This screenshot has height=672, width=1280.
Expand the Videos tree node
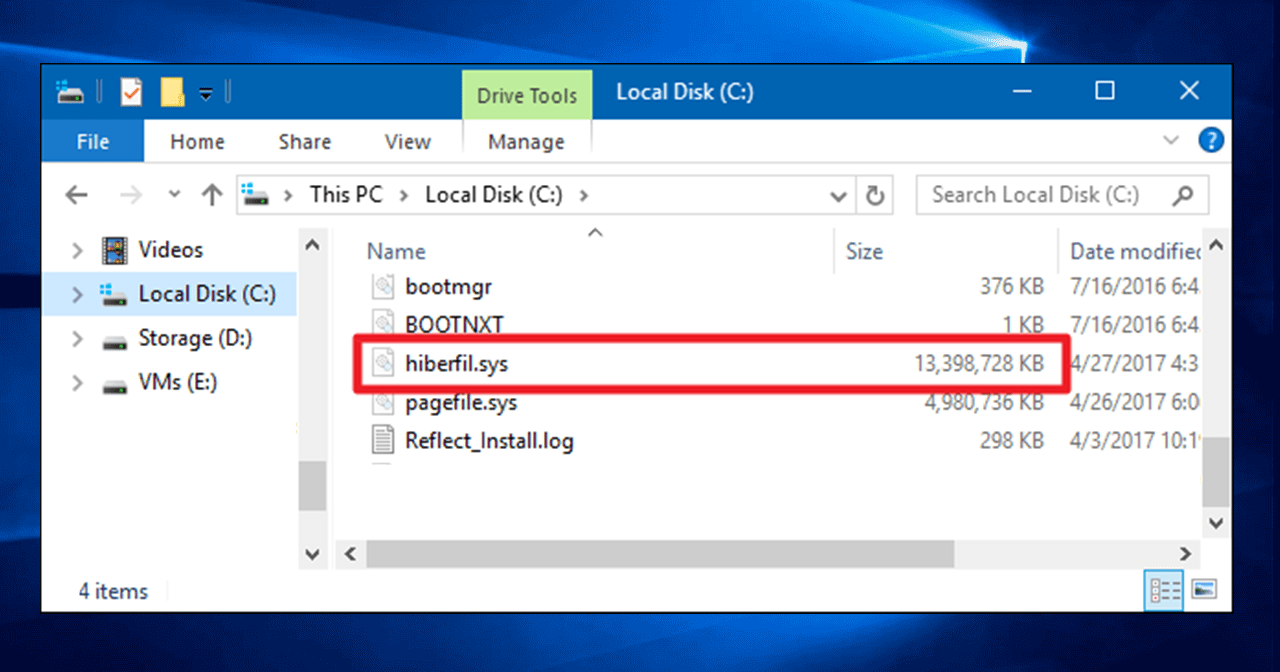(x=77, y=251)
